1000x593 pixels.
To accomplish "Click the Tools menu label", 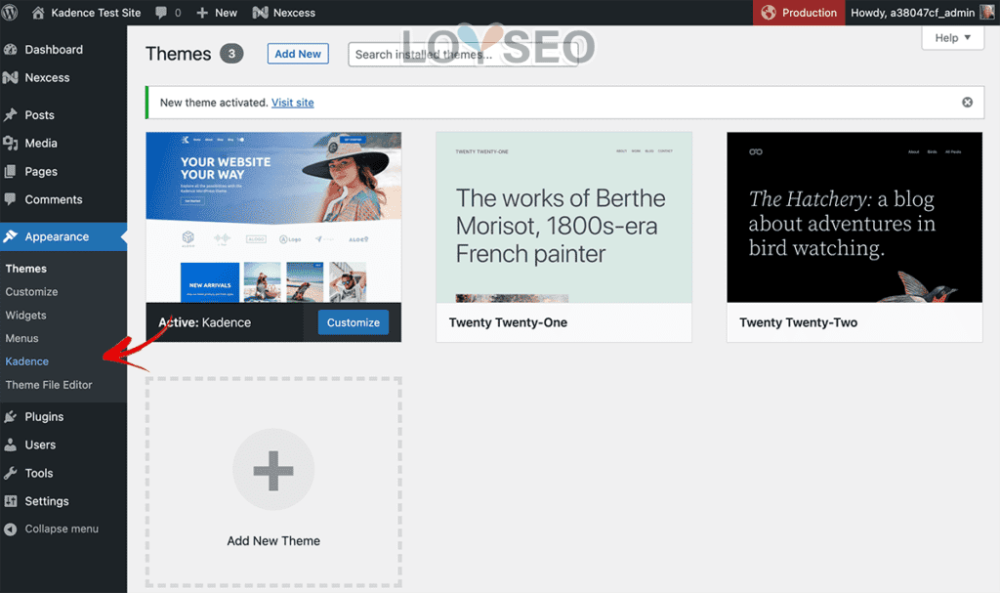I will (x=39, y=473).
